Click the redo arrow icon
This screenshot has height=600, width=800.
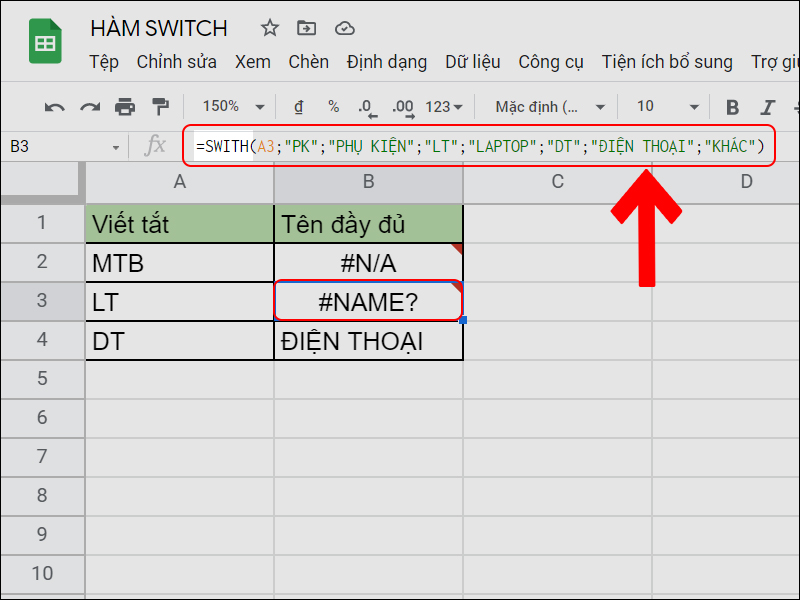(x=90, y=107)
